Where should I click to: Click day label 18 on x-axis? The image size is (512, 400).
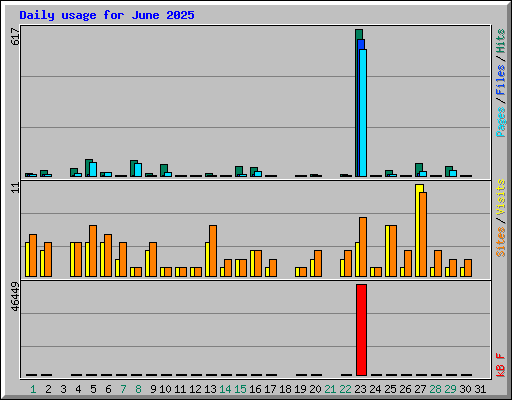[x=285, y=389]
